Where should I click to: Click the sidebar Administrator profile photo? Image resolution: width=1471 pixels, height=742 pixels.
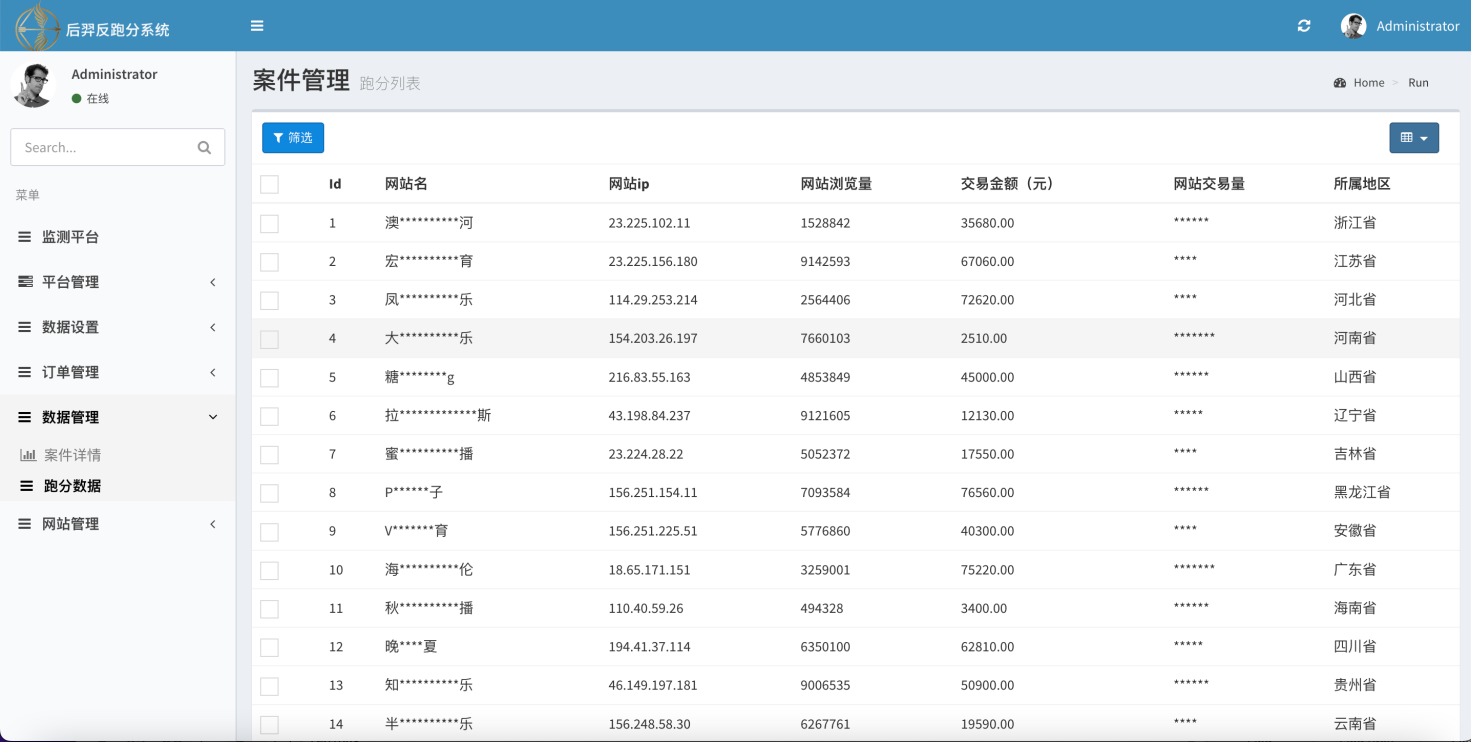click(35, 85)
